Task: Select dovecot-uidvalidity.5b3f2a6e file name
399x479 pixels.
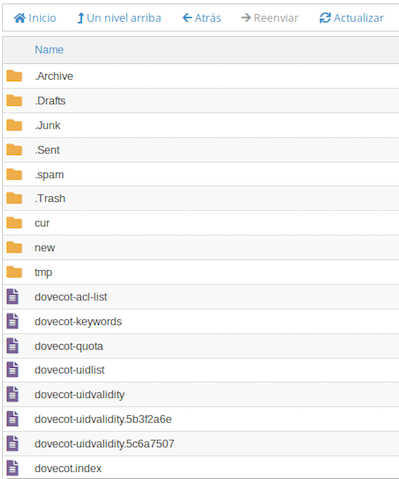Action: click(103, 419)
